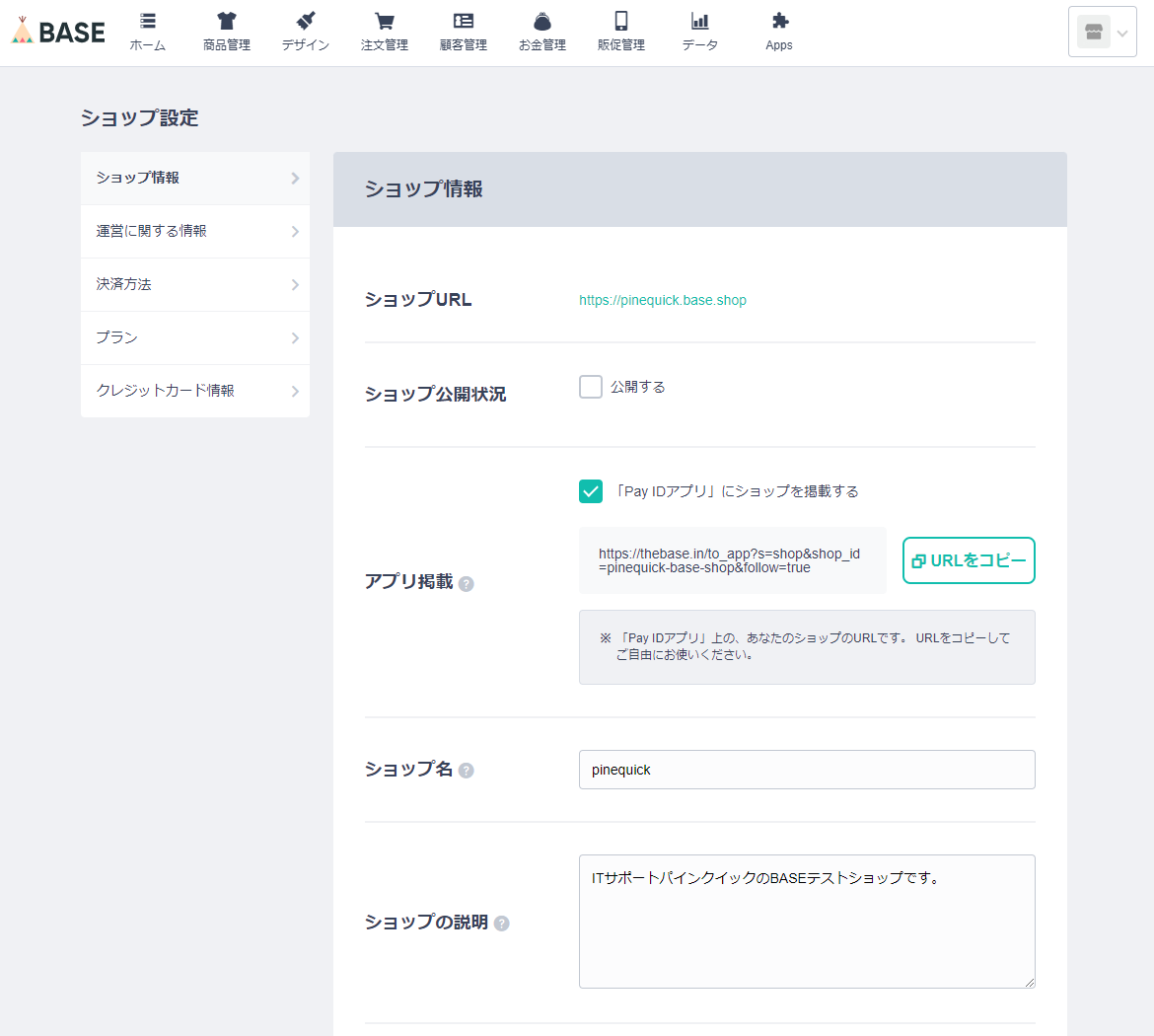Open the pinequick.base.shop URL link
This screenshot has width=1154, height=1036.
coord(663,300)
